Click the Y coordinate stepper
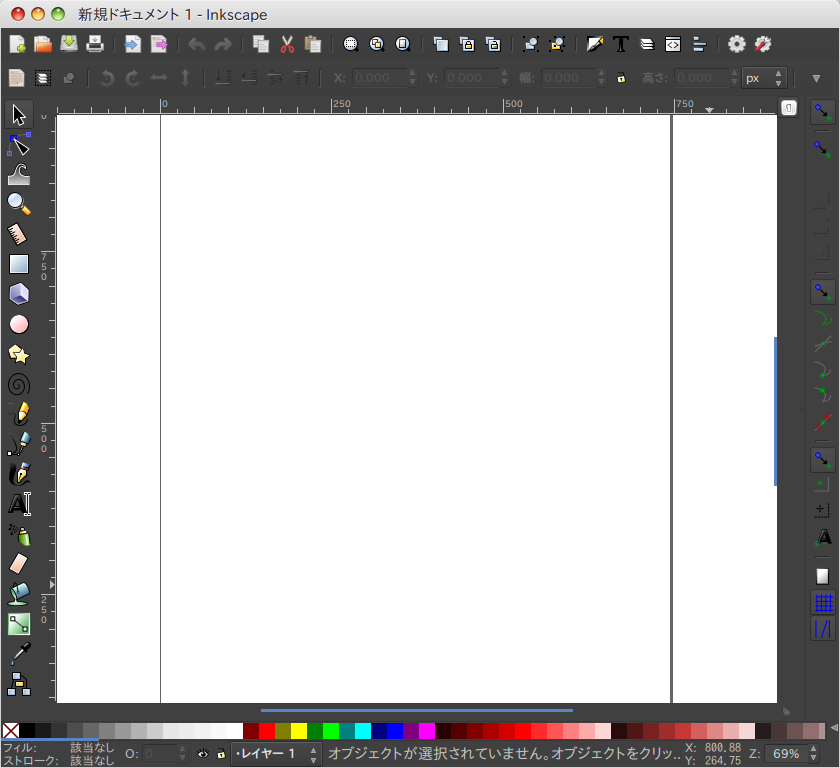Image resolution: width=840 pixels, height=768 pixels. 504,78
